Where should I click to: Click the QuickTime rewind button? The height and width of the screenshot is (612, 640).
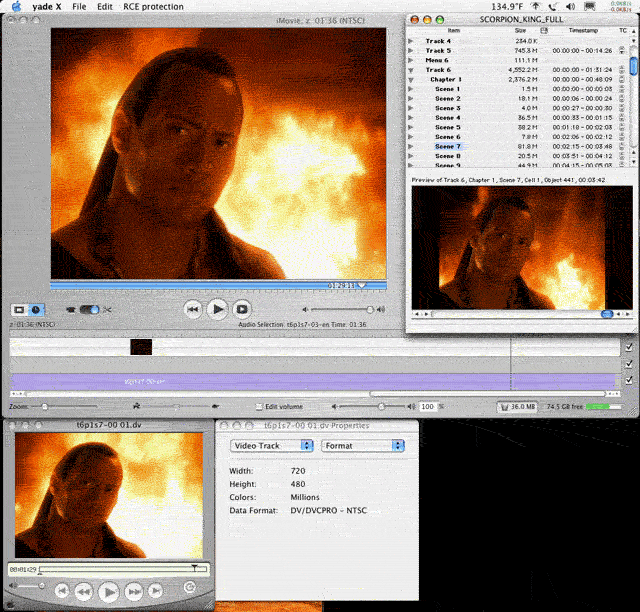84,591
